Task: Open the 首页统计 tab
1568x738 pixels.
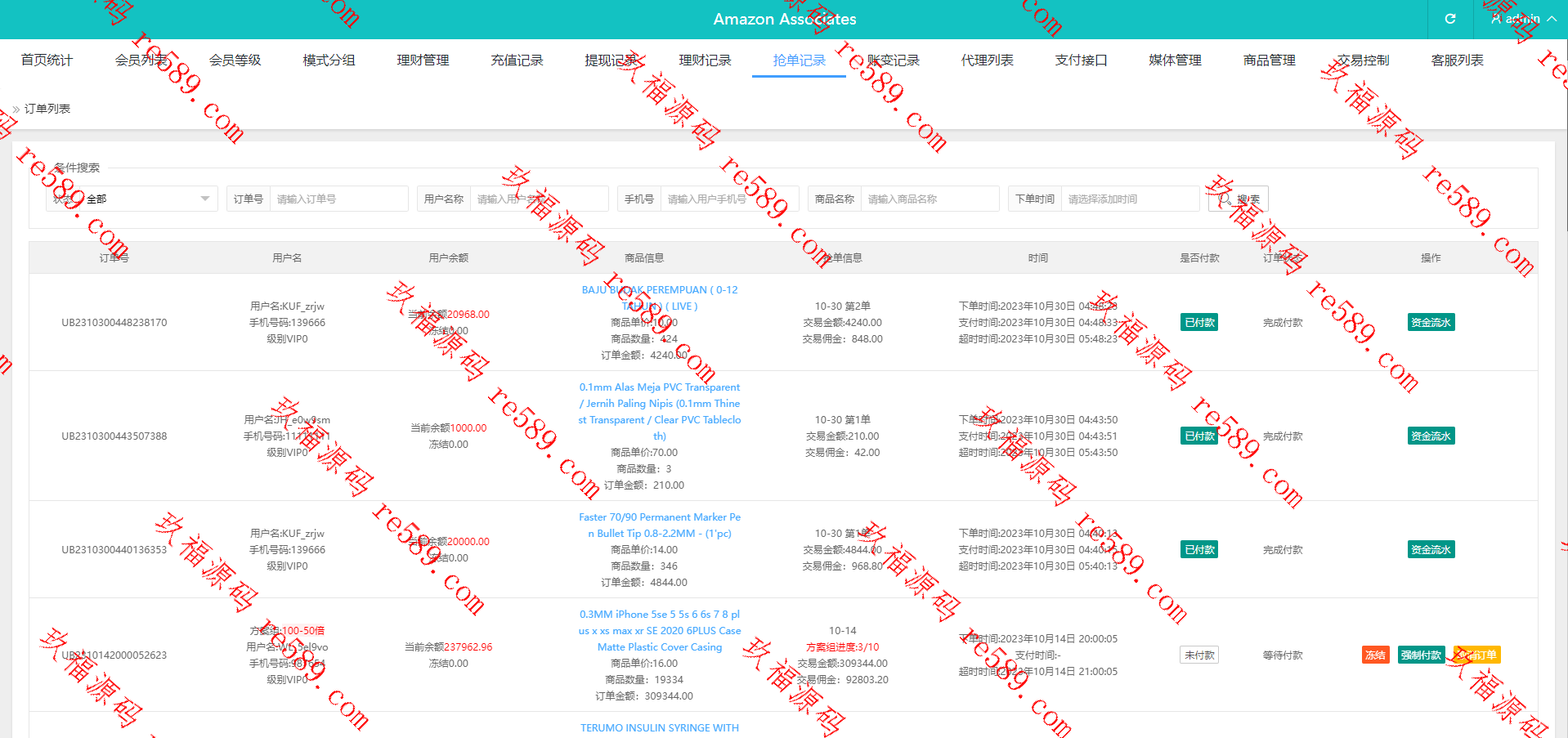Action: coord(47,60)
